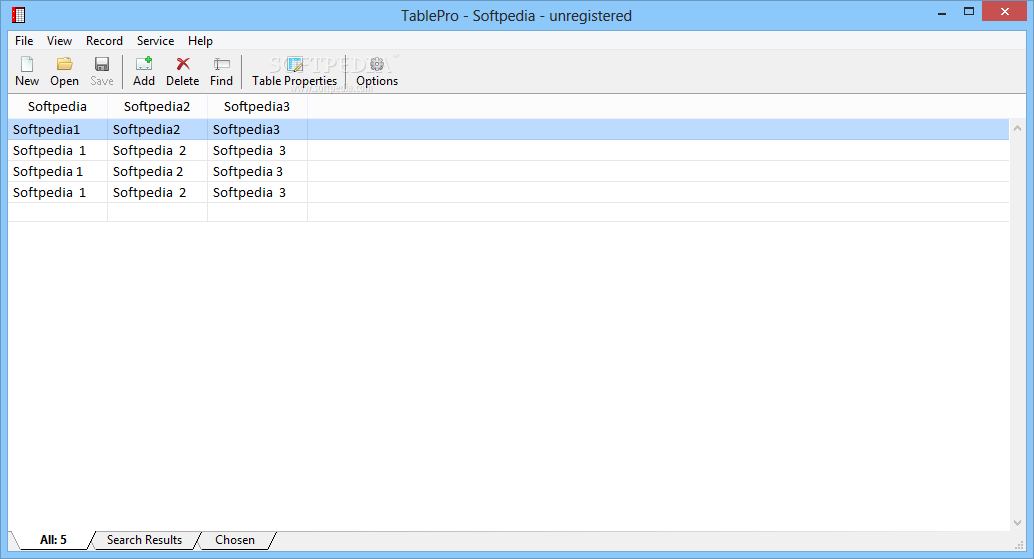The height and width of the screenshot is (559, 1034).
Task: Switch to the All: 5 tab
Action: click(x=53, y=540)
